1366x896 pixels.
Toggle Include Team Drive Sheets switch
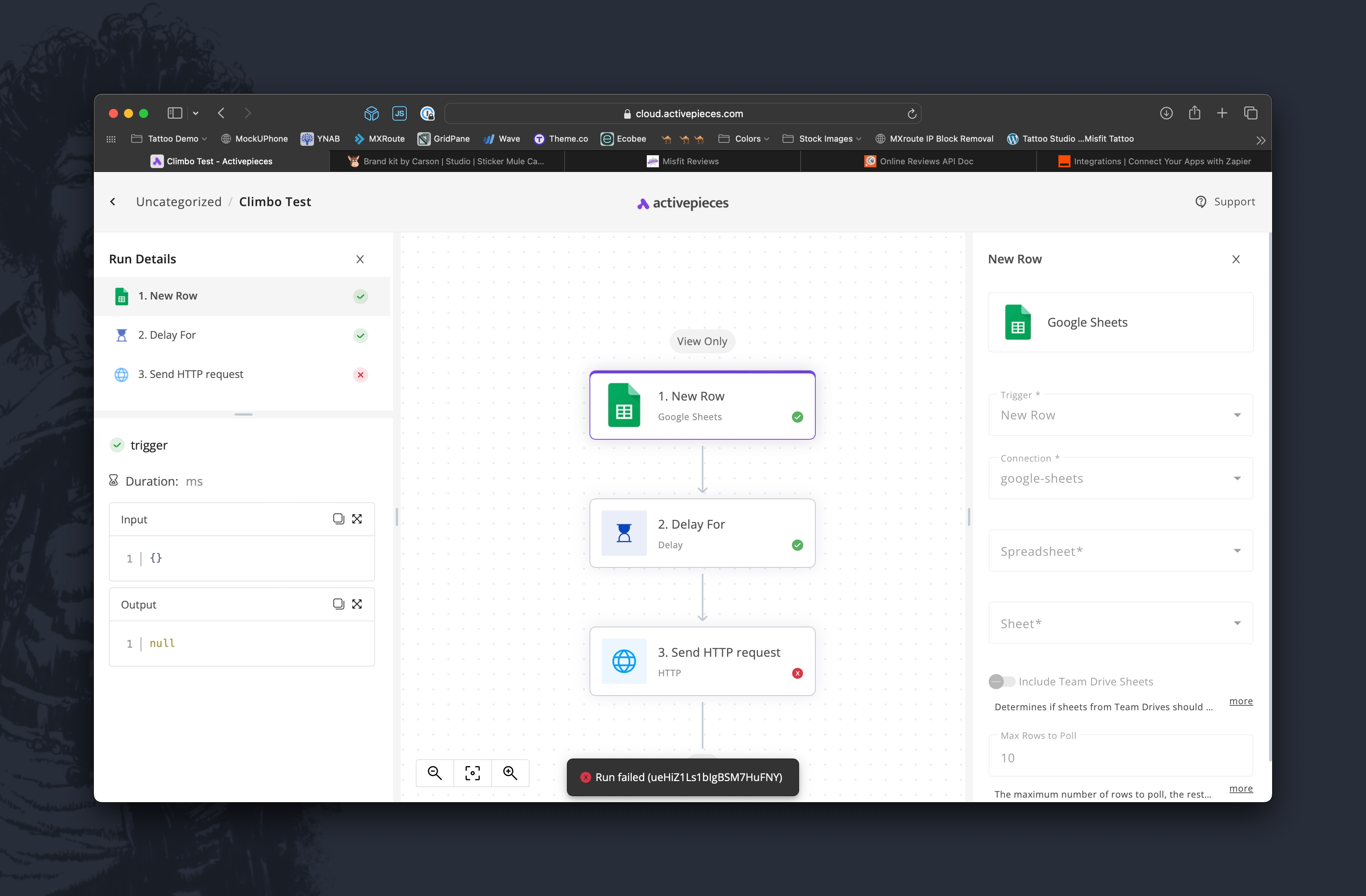pos(1002,682)
